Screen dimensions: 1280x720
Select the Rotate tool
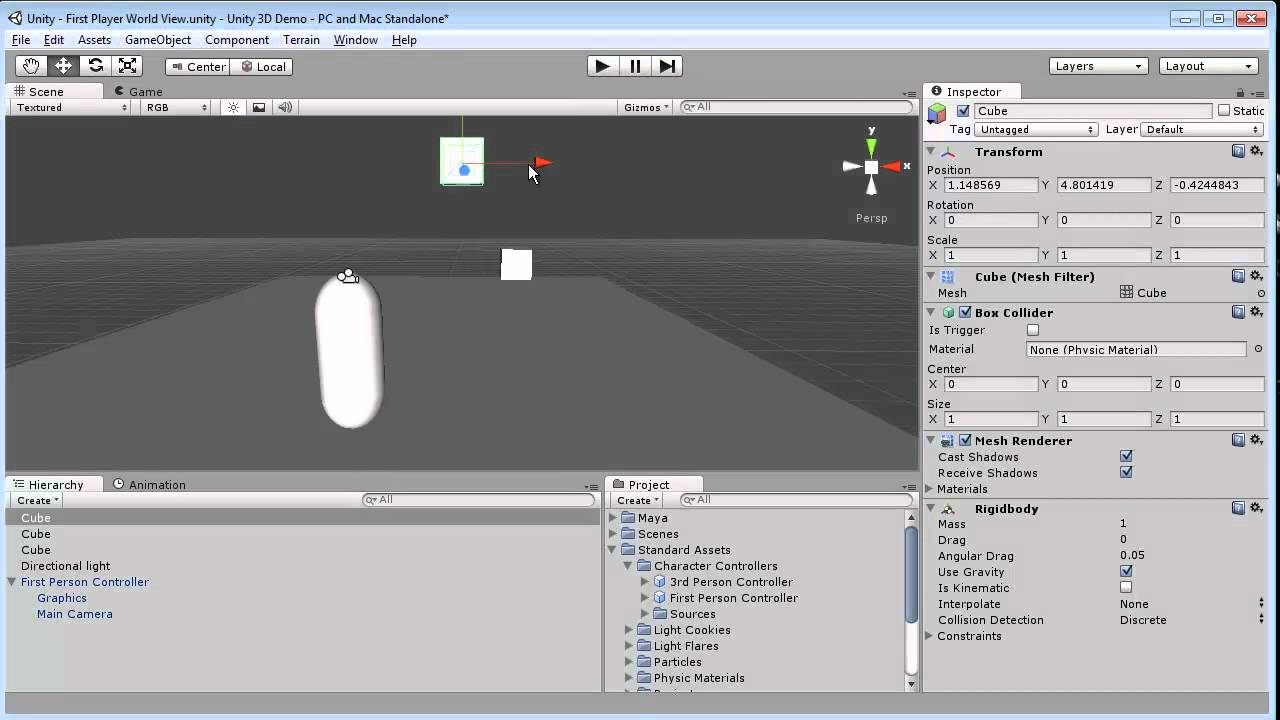point(95,65)
